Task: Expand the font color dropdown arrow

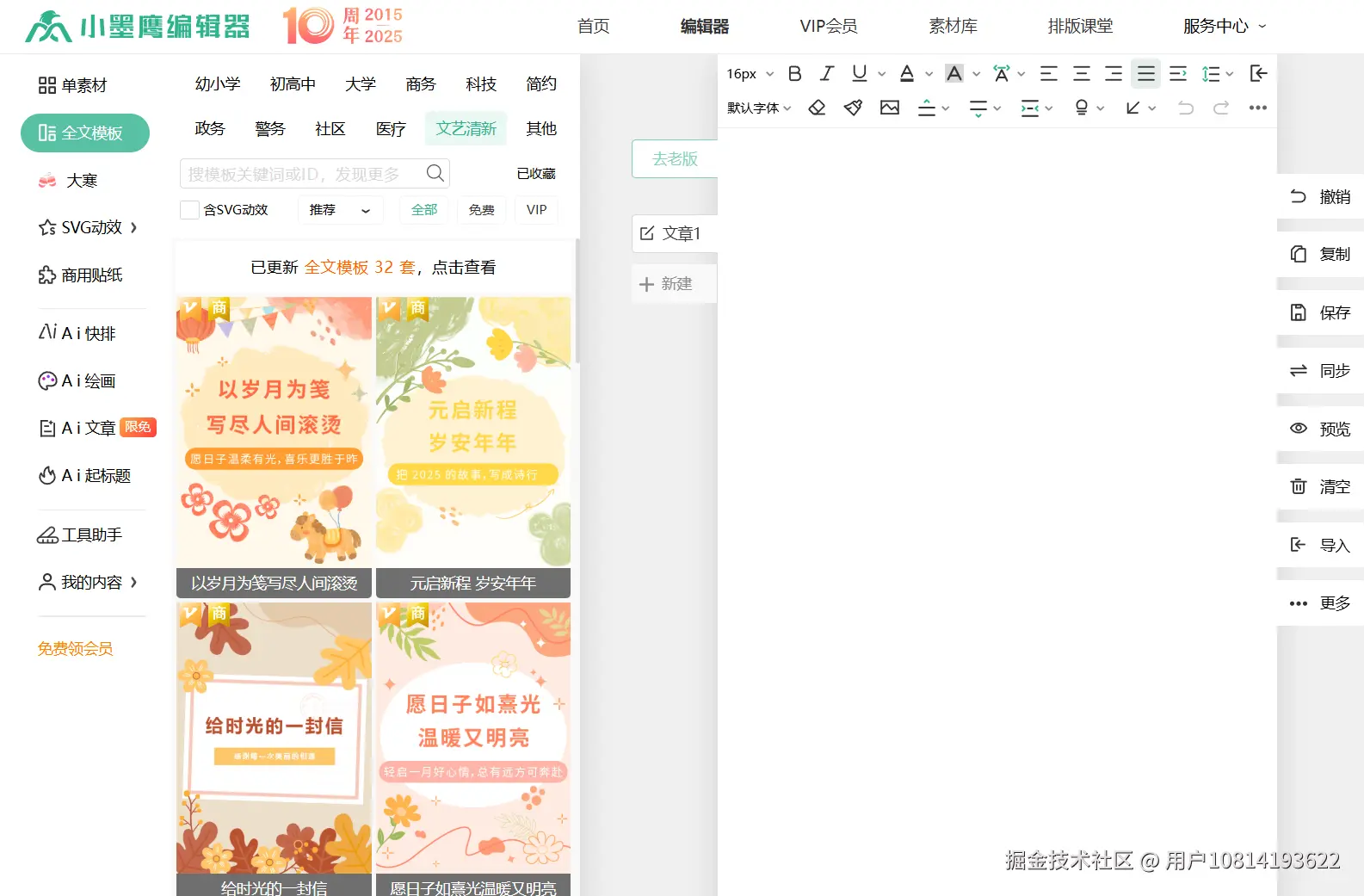Action: [x=929, y=74]
